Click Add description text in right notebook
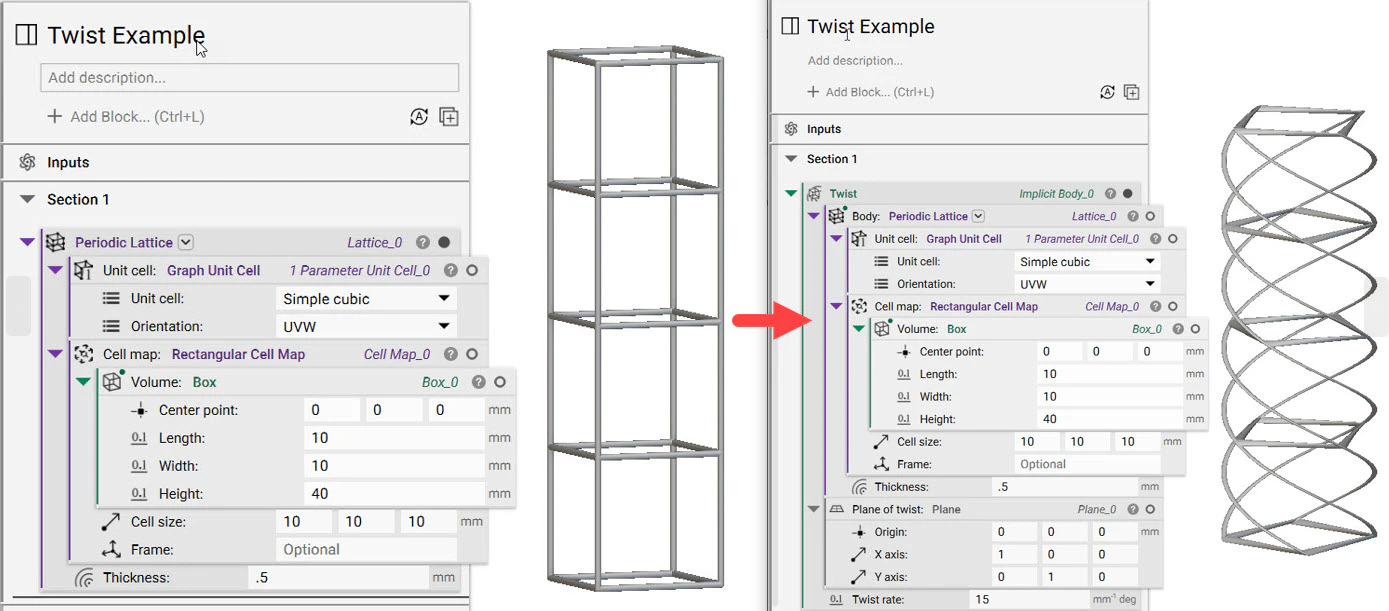The height and width of the screenshot is (611, 1389). (x=855, y=61)
